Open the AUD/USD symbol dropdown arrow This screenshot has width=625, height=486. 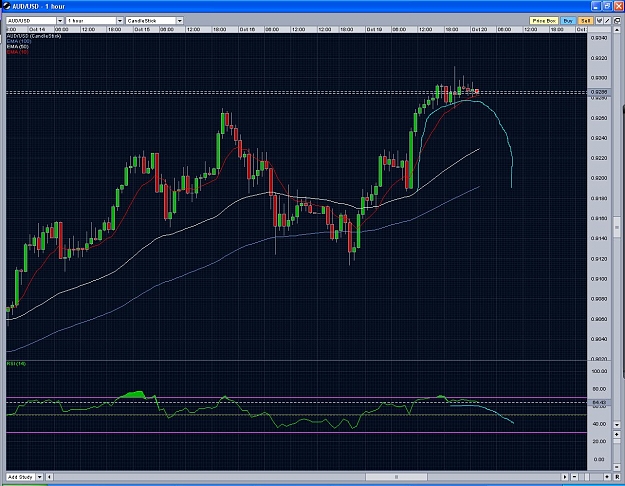pyautogui.click(x=60, y=21)
